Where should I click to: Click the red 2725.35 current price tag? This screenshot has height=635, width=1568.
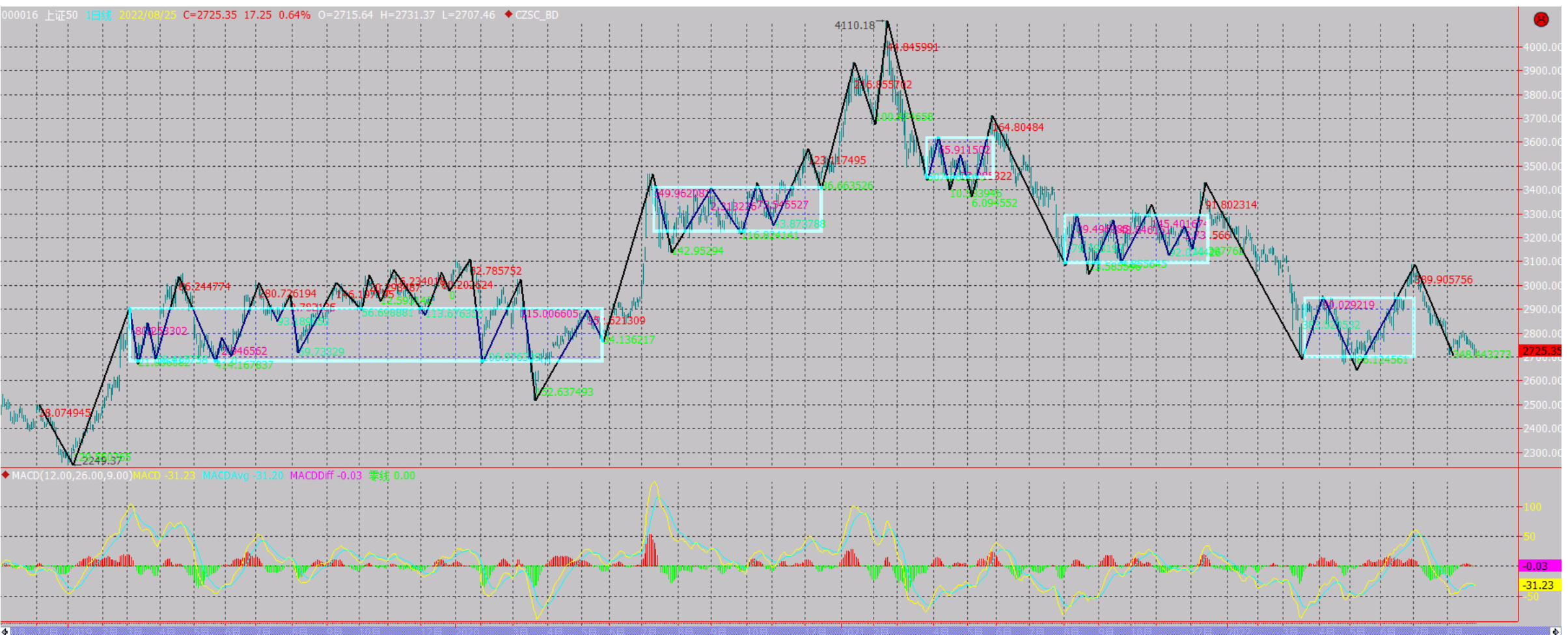click(x=1541, y=351)
